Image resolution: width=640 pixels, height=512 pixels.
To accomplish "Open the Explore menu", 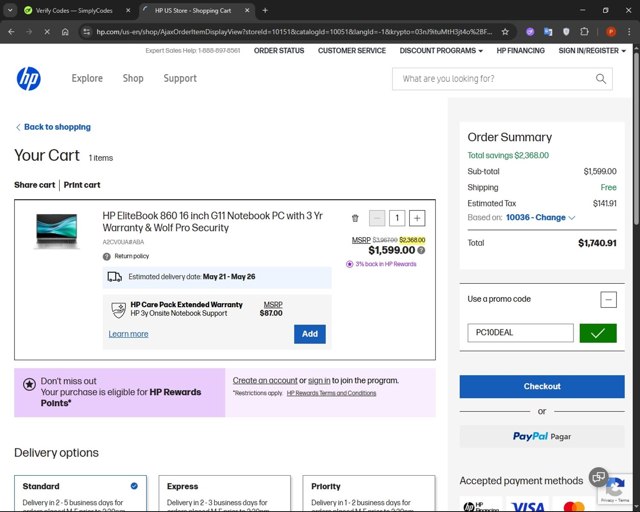I will 87,78.
